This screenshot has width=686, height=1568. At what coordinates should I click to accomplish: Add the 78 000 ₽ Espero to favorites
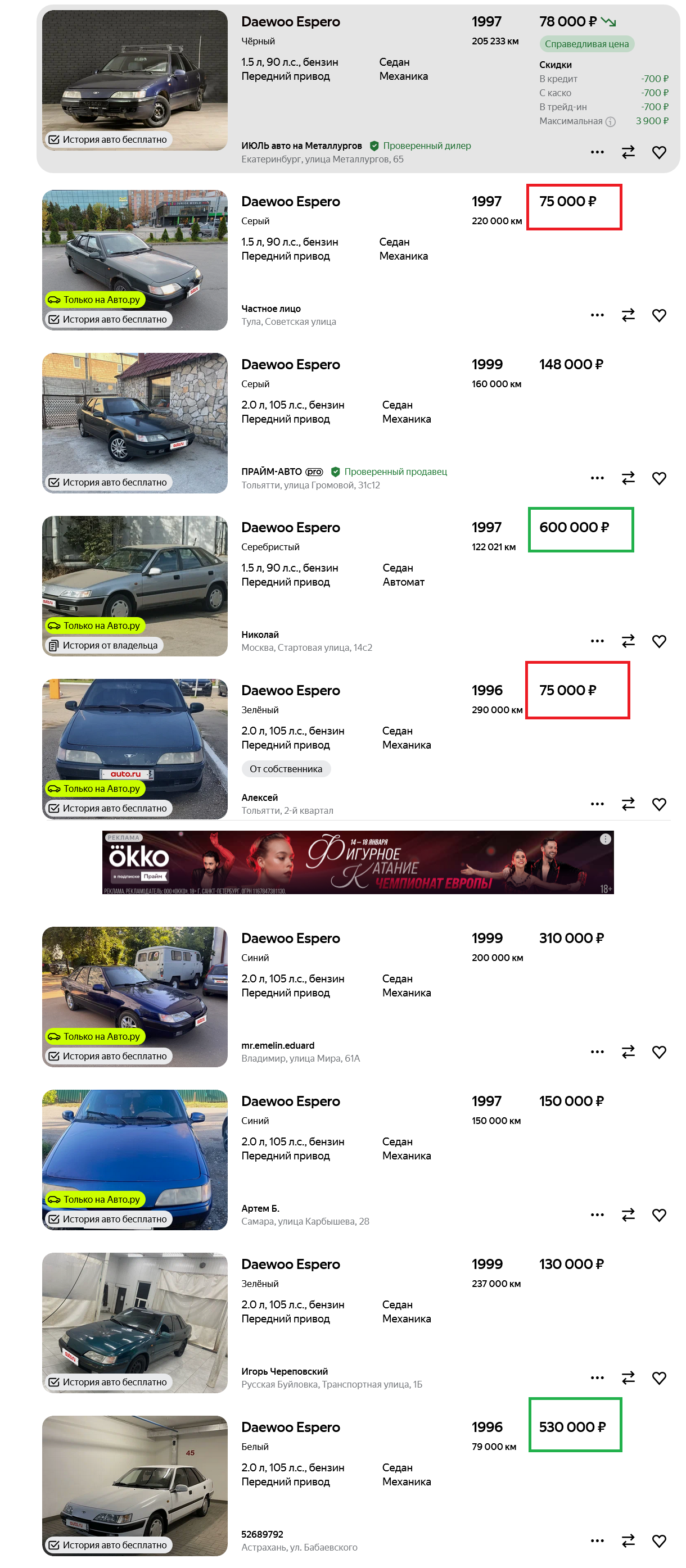coord(658,152)
